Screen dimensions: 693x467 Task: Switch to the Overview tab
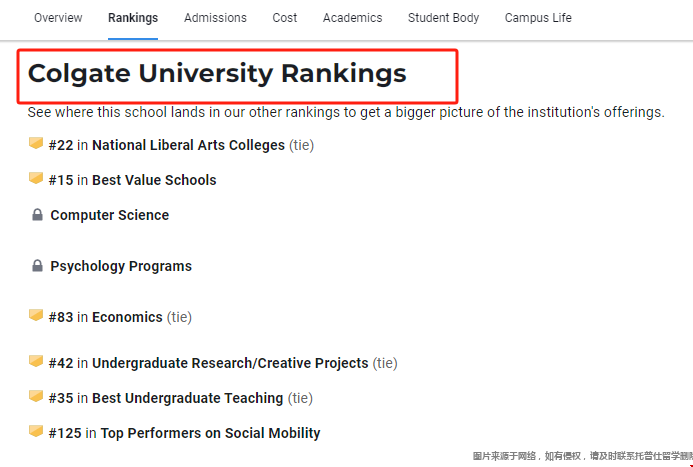click(58, 18)
